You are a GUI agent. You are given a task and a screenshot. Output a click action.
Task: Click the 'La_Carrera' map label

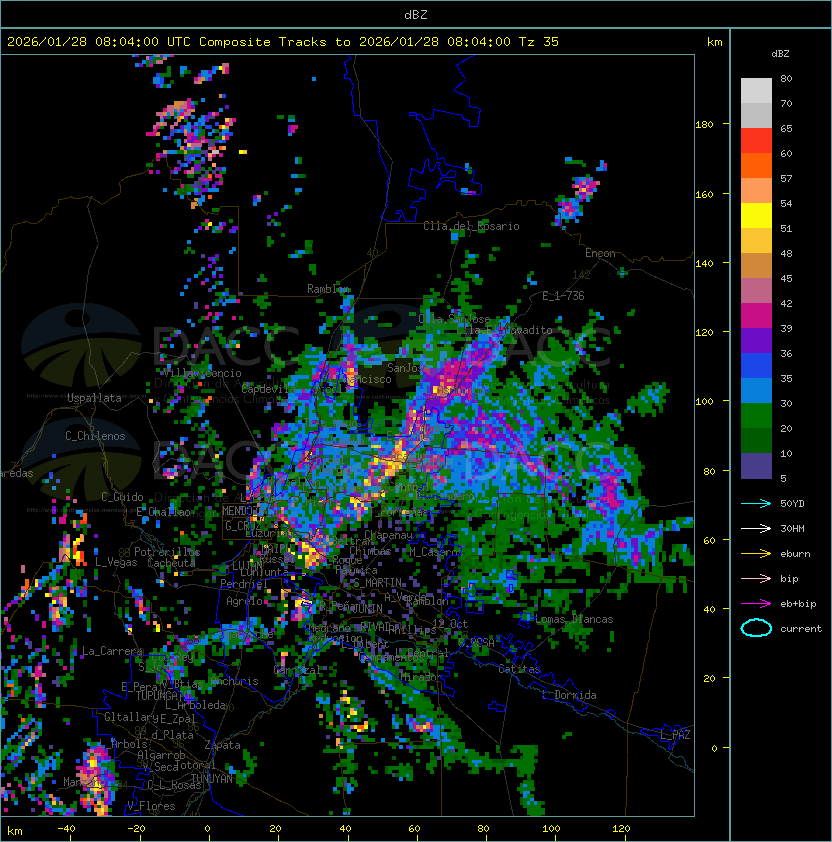(x=112, y=651)
